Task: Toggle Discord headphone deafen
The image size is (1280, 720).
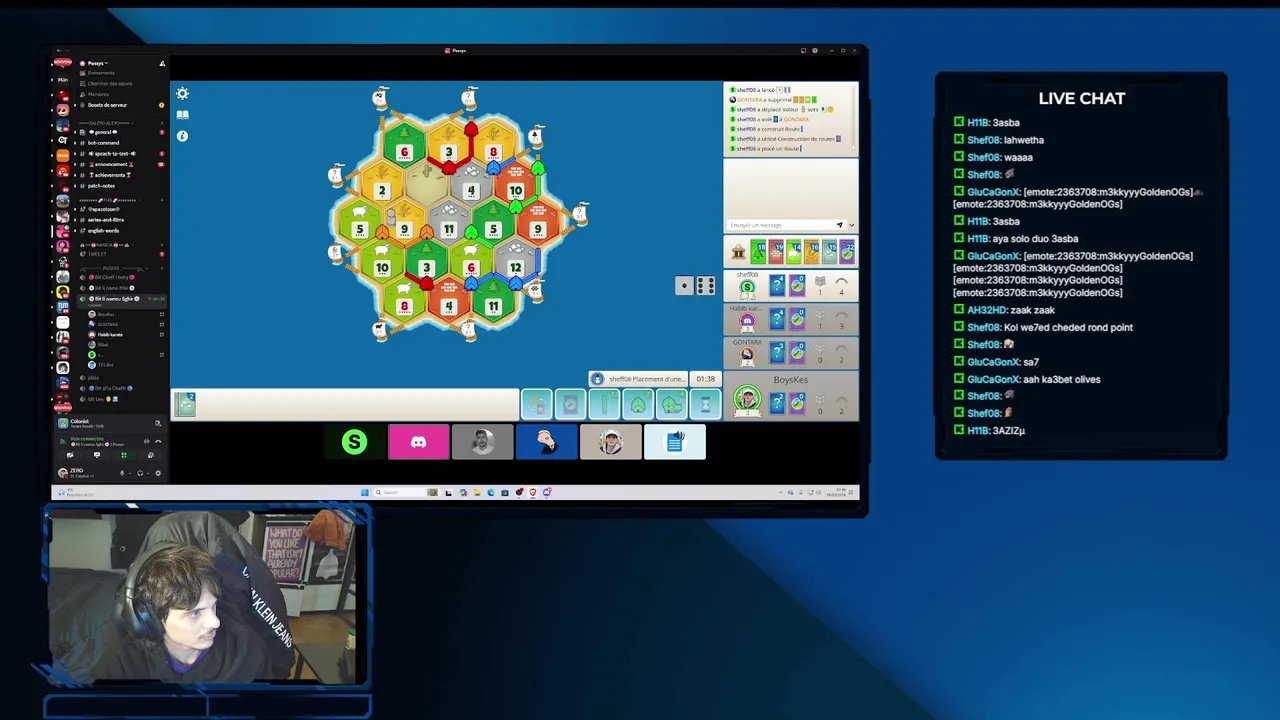Action: [140, 473]
